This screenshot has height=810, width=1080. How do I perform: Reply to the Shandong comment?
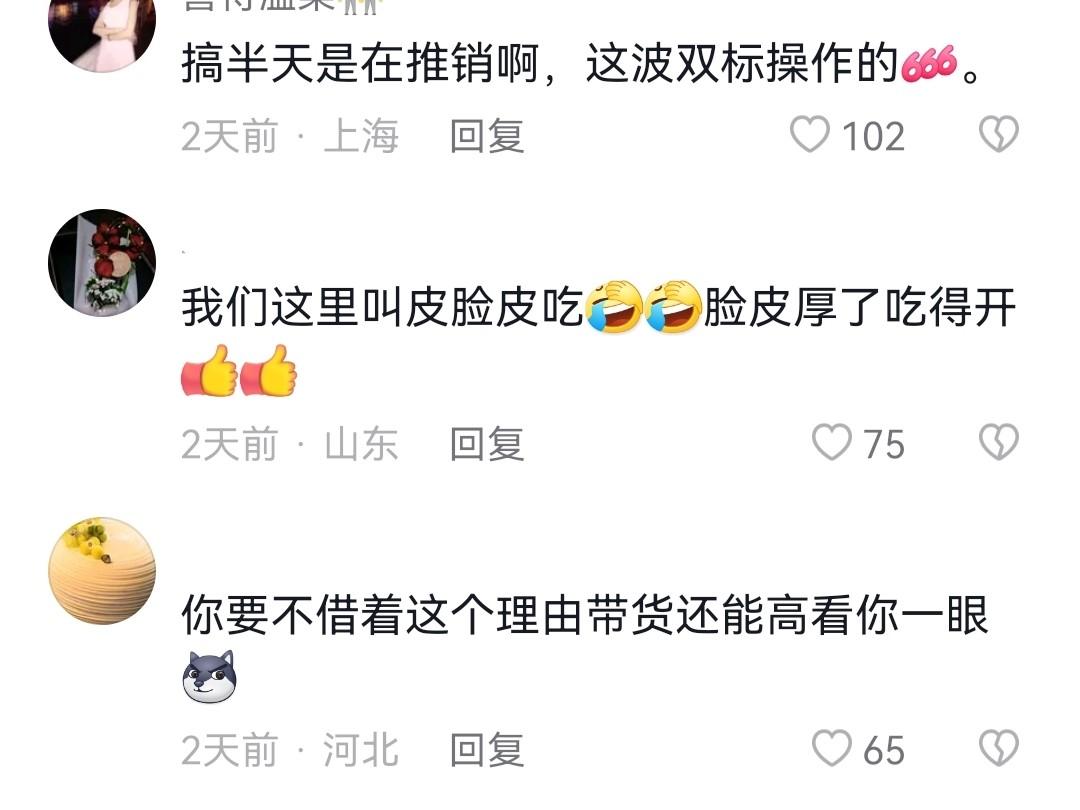[487, 444]
